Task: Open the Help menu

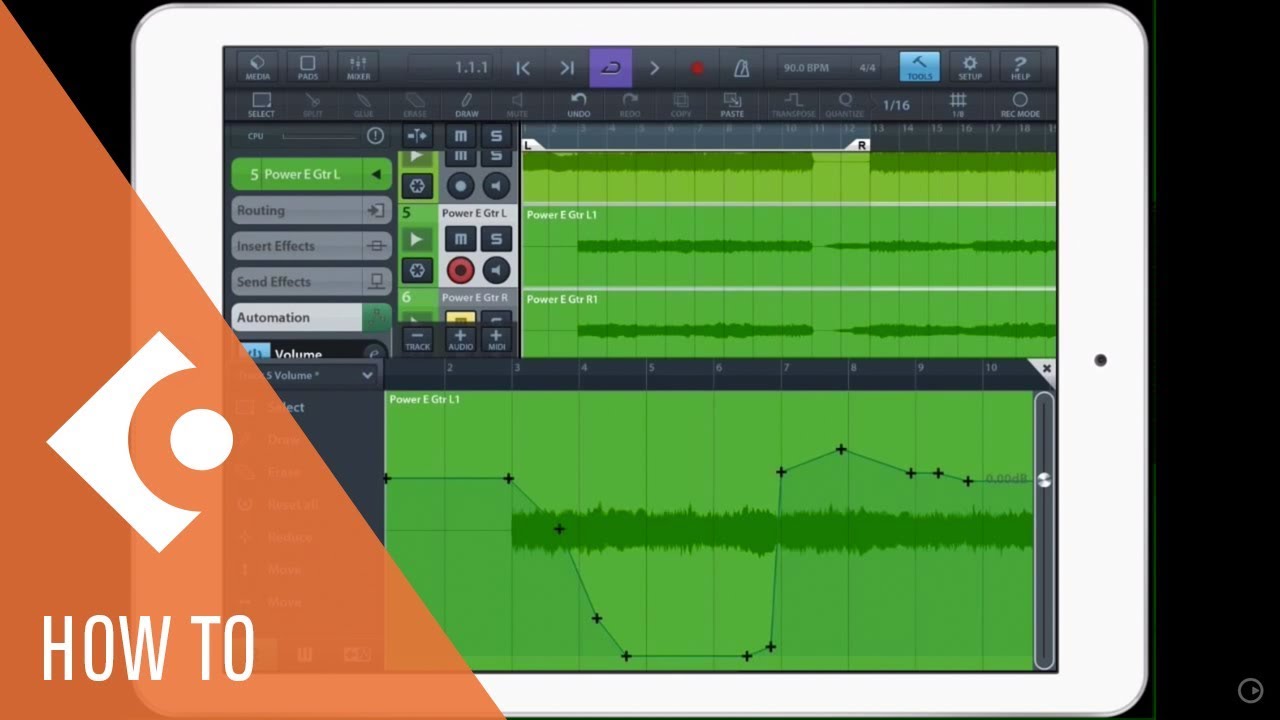Action: [x=1020, y=67]
